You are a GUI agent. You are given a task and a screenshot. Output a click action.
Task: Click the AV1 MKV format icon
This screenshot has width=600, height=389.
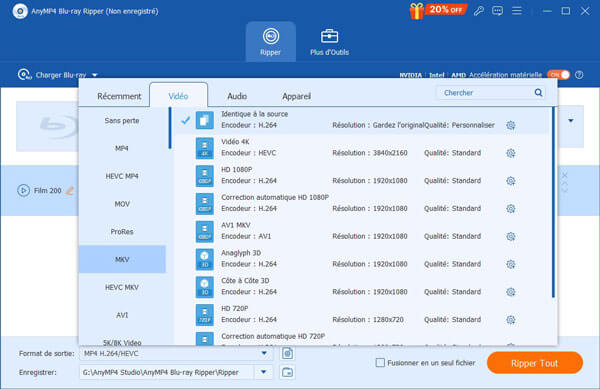[x=205, y=231]
